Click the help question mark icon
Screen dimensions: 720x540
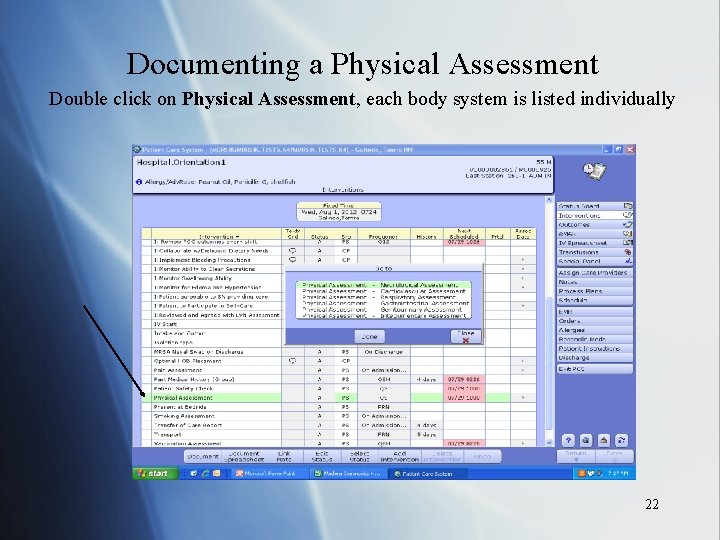568,440
